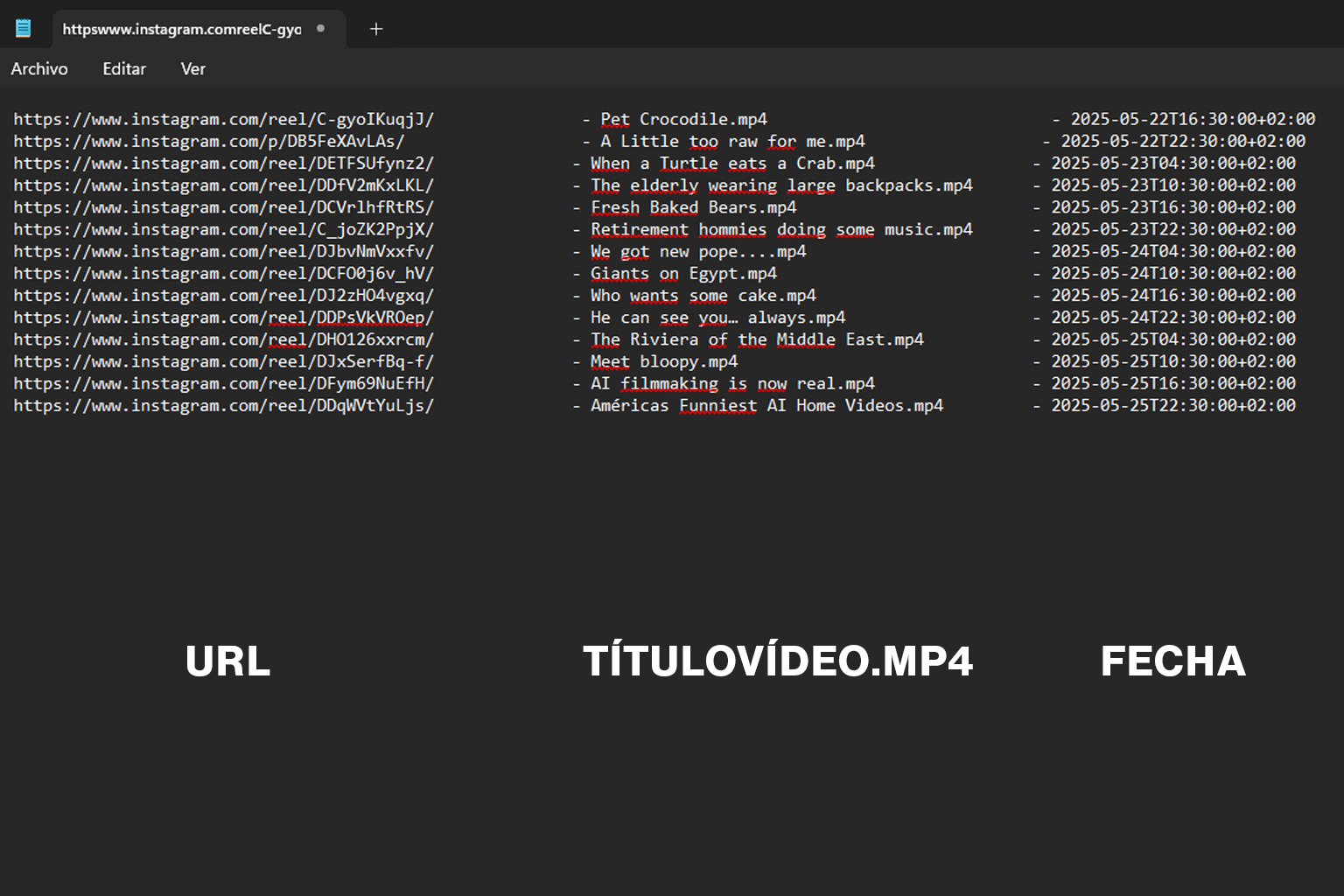Click the URL ending in DJ2zHO4vgxq/
1344x896 pixels.
(x=224, y=296)
